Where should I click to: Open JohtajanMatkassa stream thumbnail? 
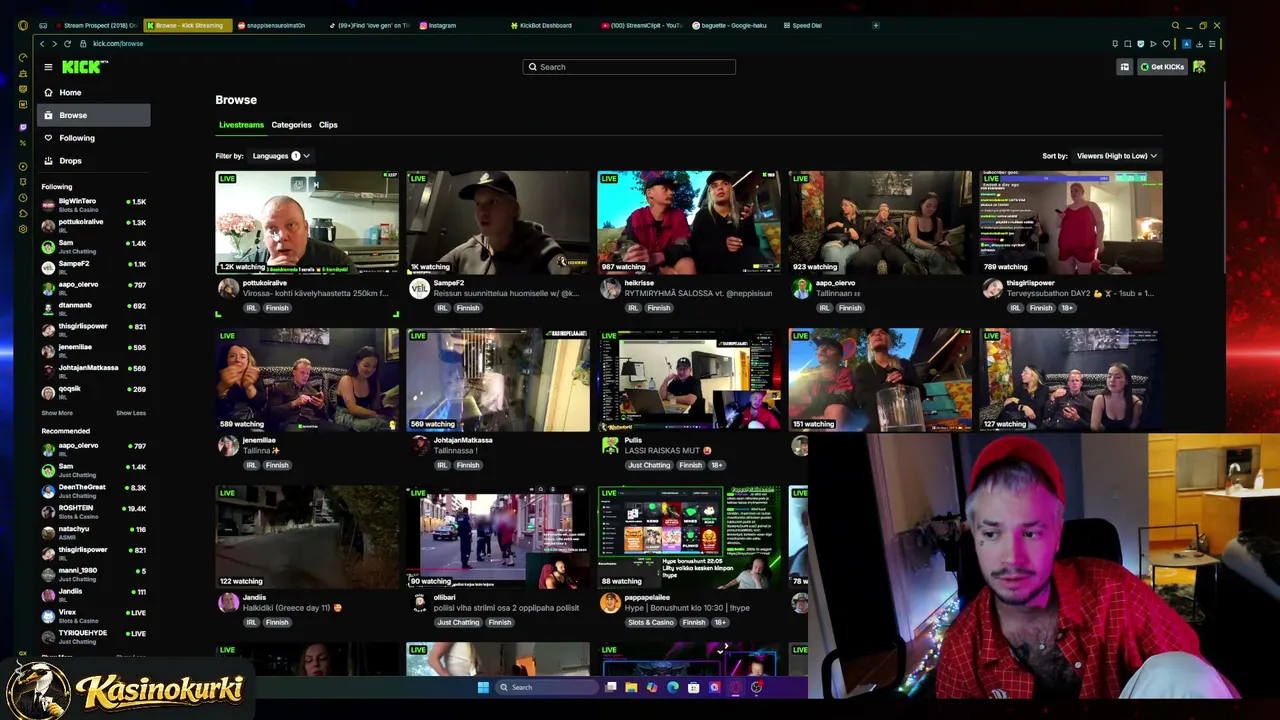tap(498, 380)
